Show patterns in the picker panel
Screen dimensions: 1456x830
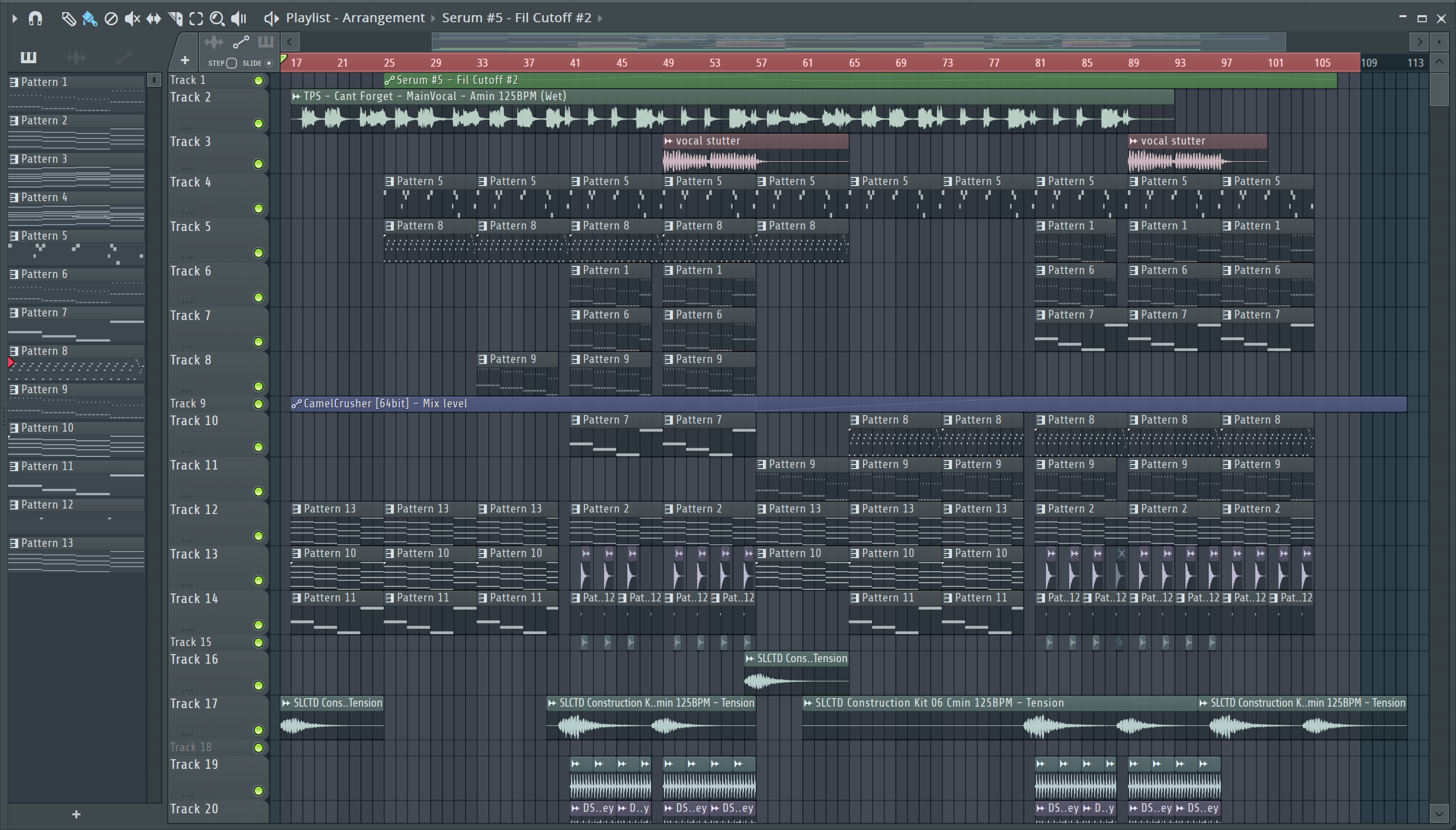(28, 57)
